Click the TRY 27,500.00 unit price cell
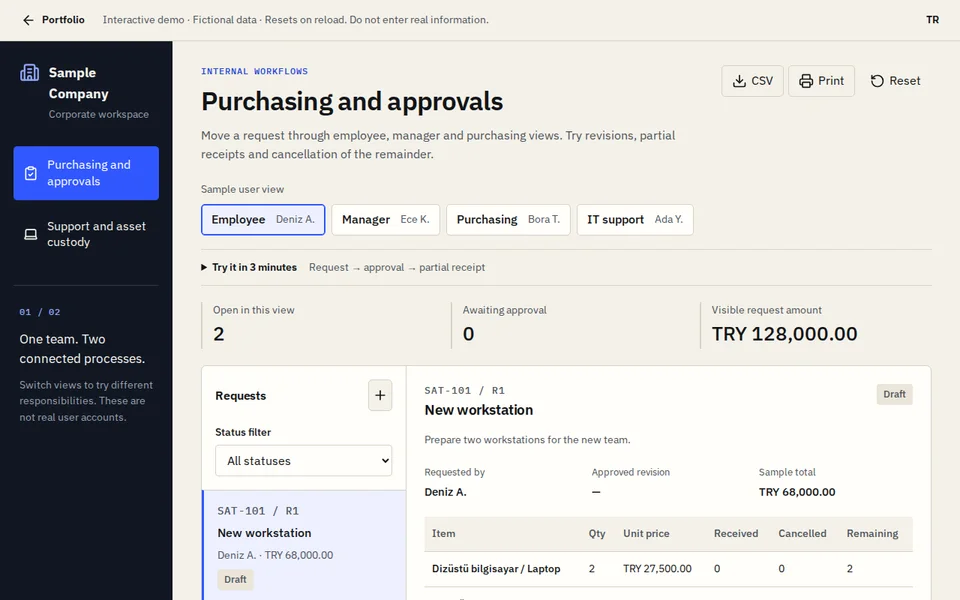 coord(657,569)
